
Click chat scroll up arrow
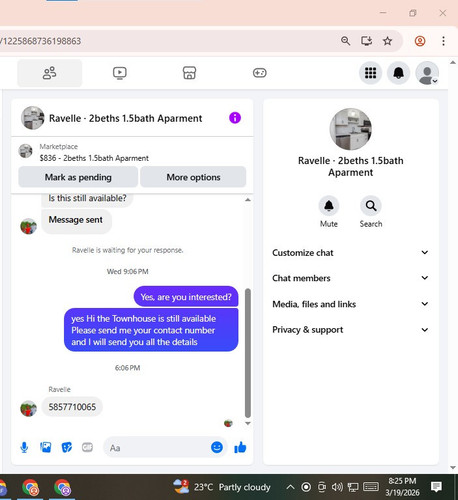click(x=248, y=200)
